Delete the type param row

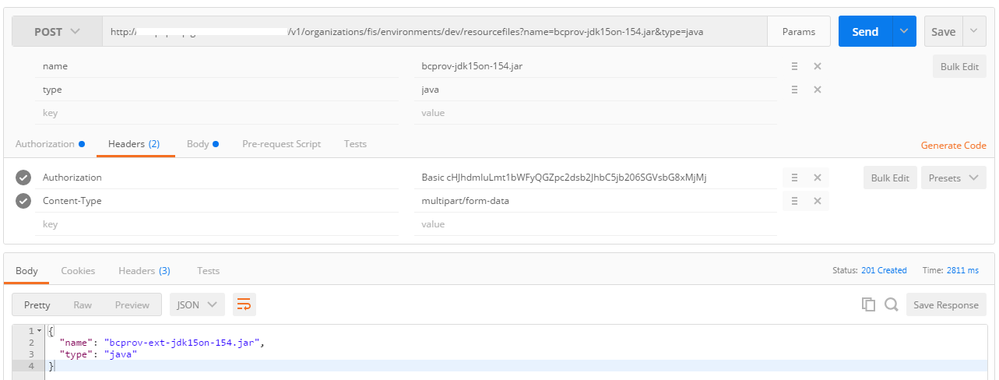[817, 90]
